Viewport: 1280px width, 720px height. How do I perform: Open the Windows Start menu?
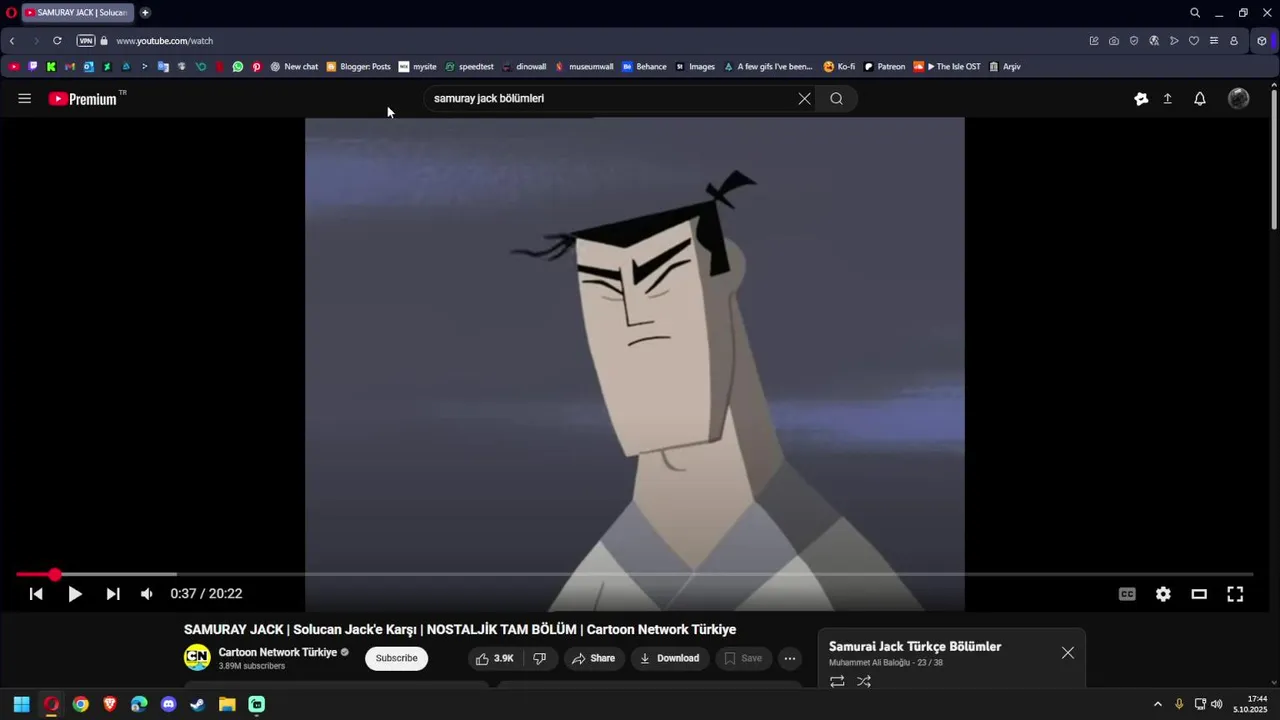point(22,704)
